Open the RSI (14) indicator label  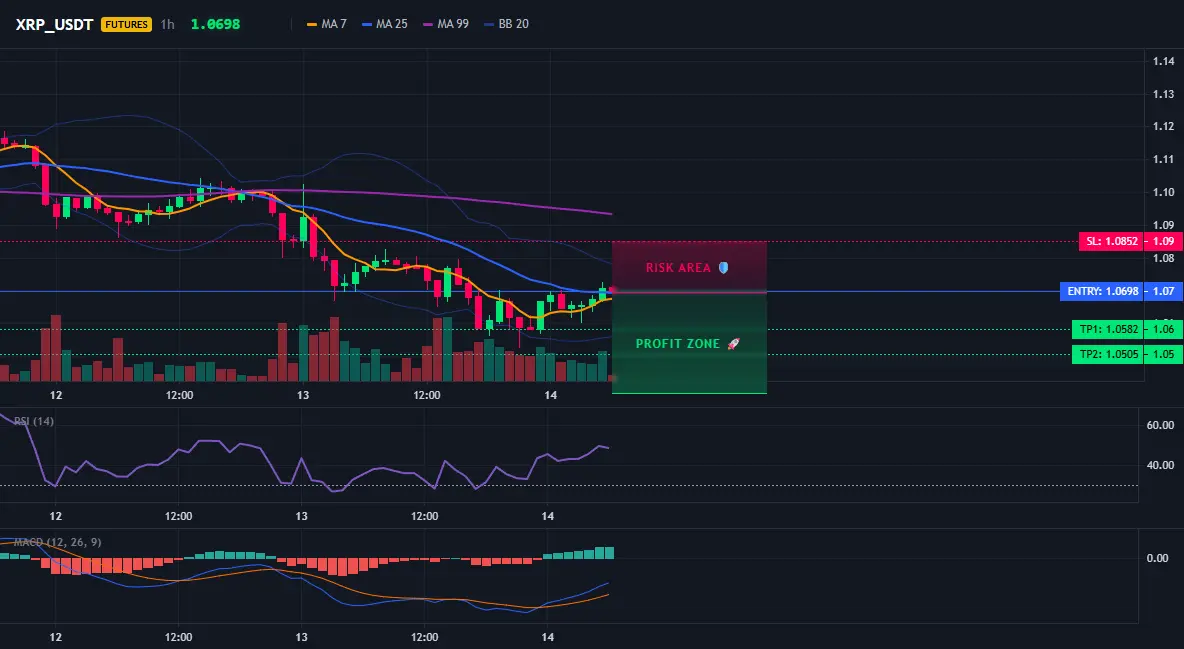click(34, 421)
